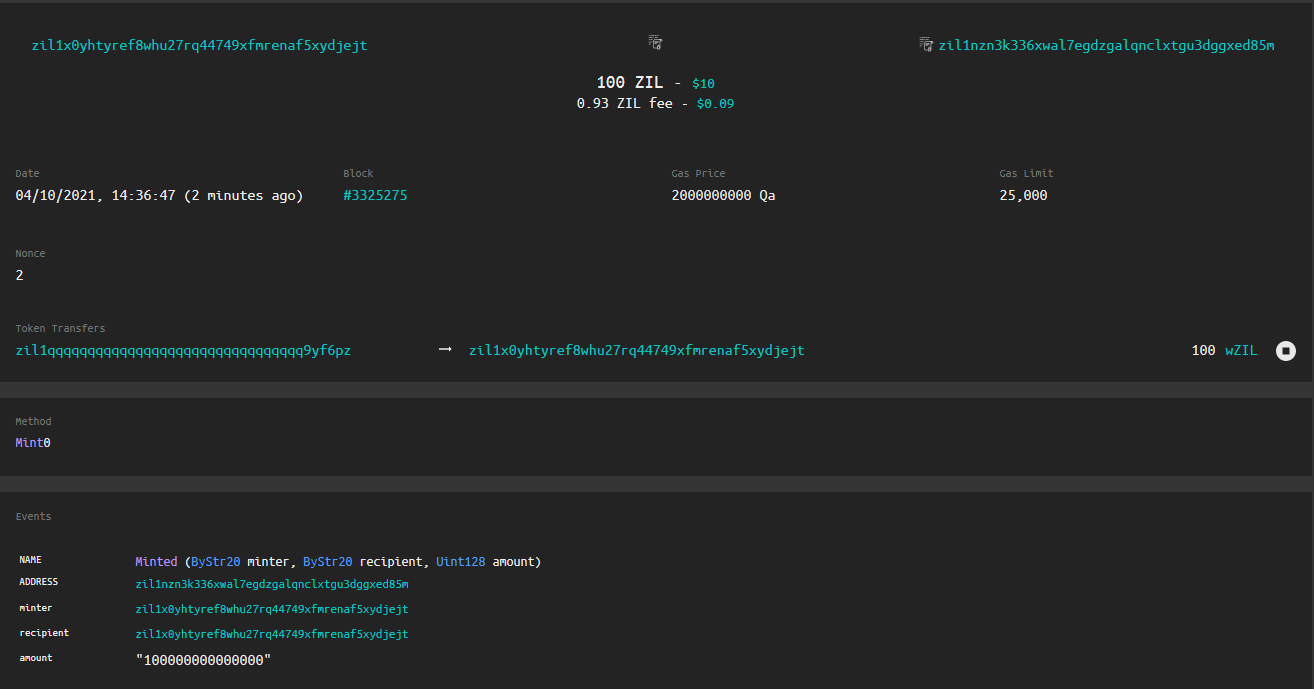Click the gas price value 2000000000 Qa

[x=723, y=195]
